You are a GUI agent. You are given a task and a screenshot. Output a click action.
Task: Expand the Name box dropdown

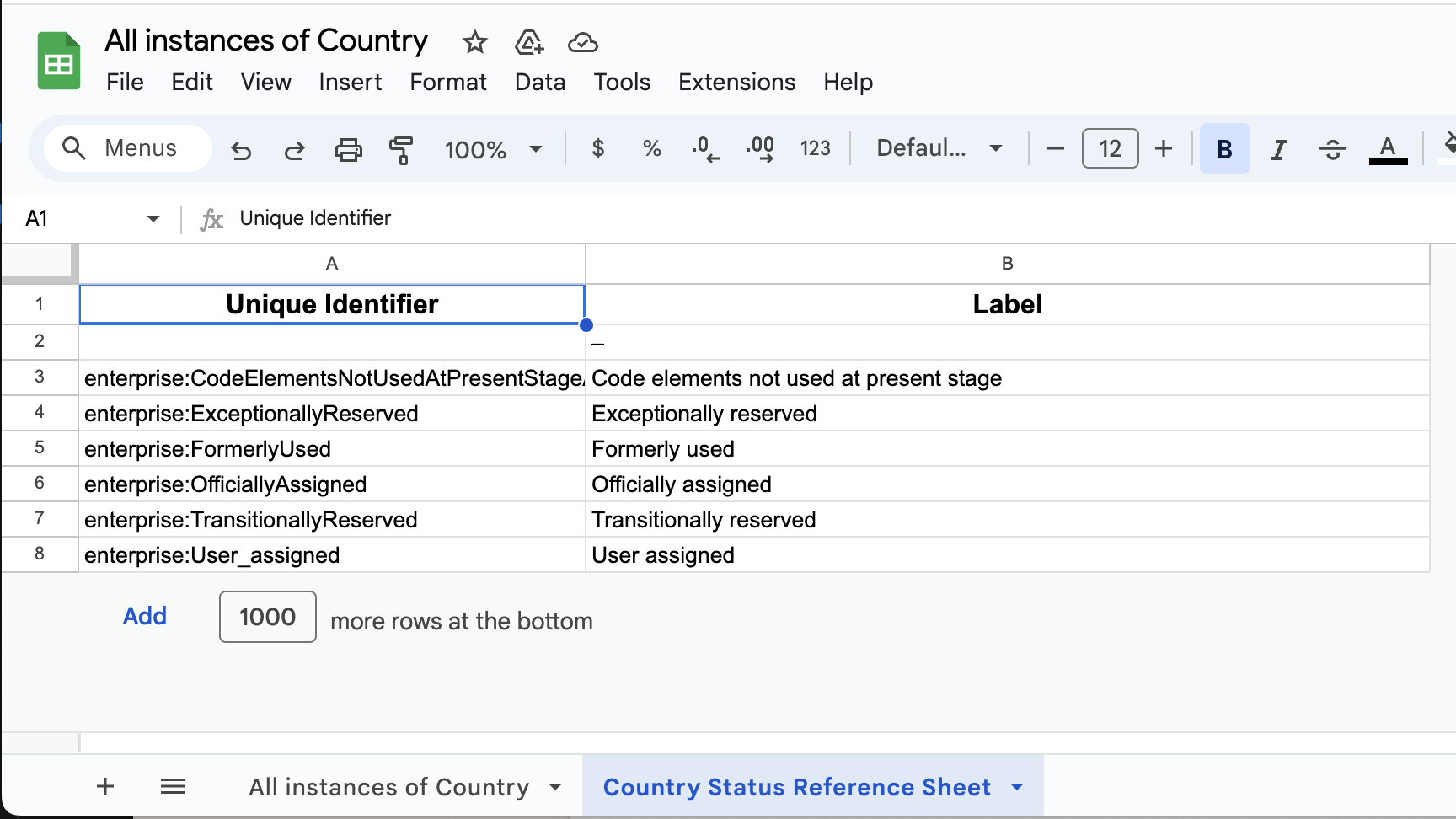click(x=153, y=217)
